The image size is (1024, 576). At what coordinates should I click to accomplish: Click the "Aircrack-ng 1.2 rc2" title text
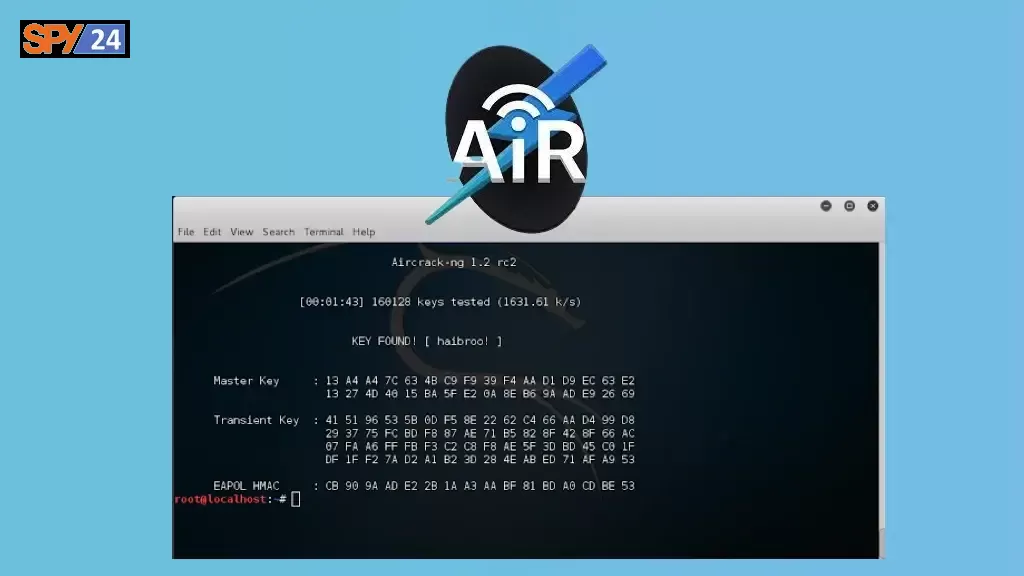pos(454,263)
